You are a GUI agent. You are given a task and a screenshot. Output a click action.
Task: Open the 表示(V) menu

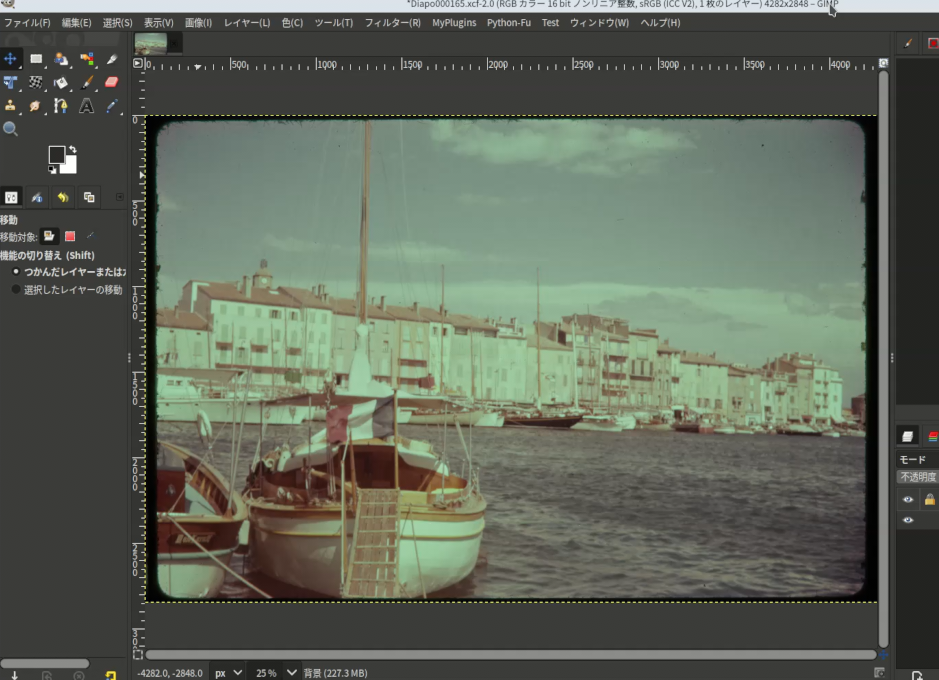(x=159, y=23)
